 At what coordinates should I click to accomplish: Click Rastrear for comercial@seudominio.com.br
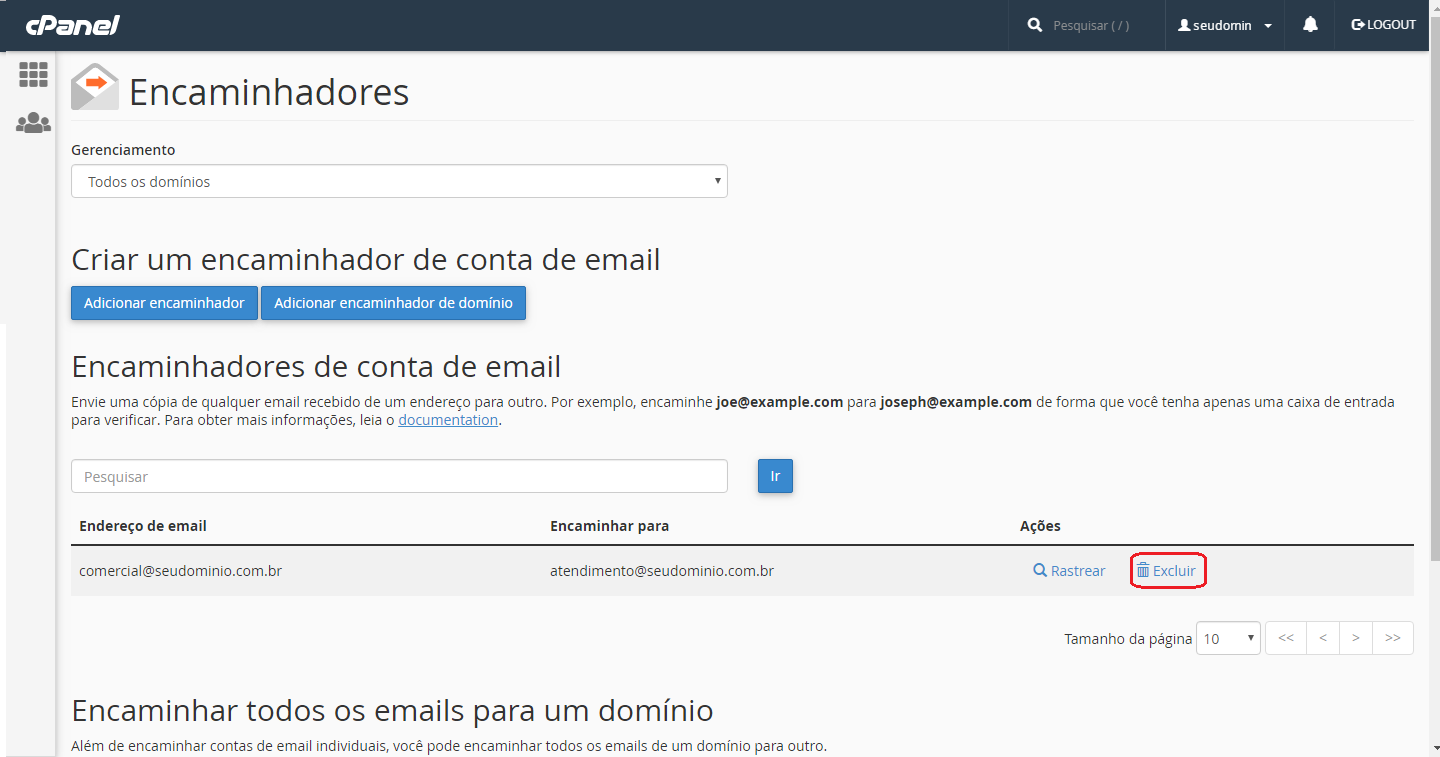(1069, 571)
